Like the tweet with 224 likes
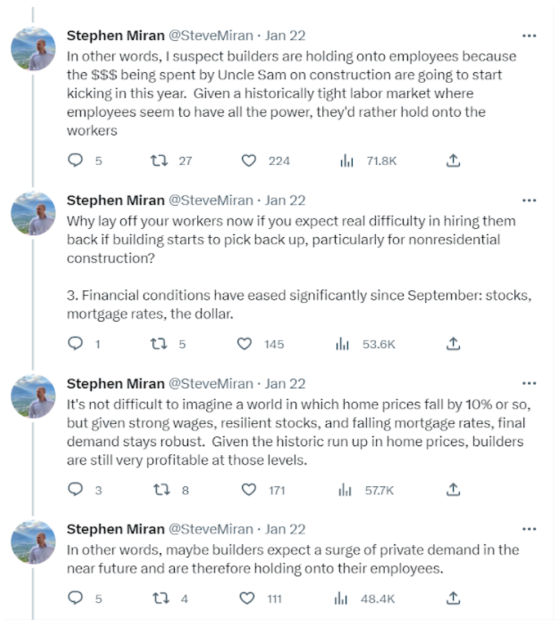Screen dimensions: 560x624 click(249, 160)
